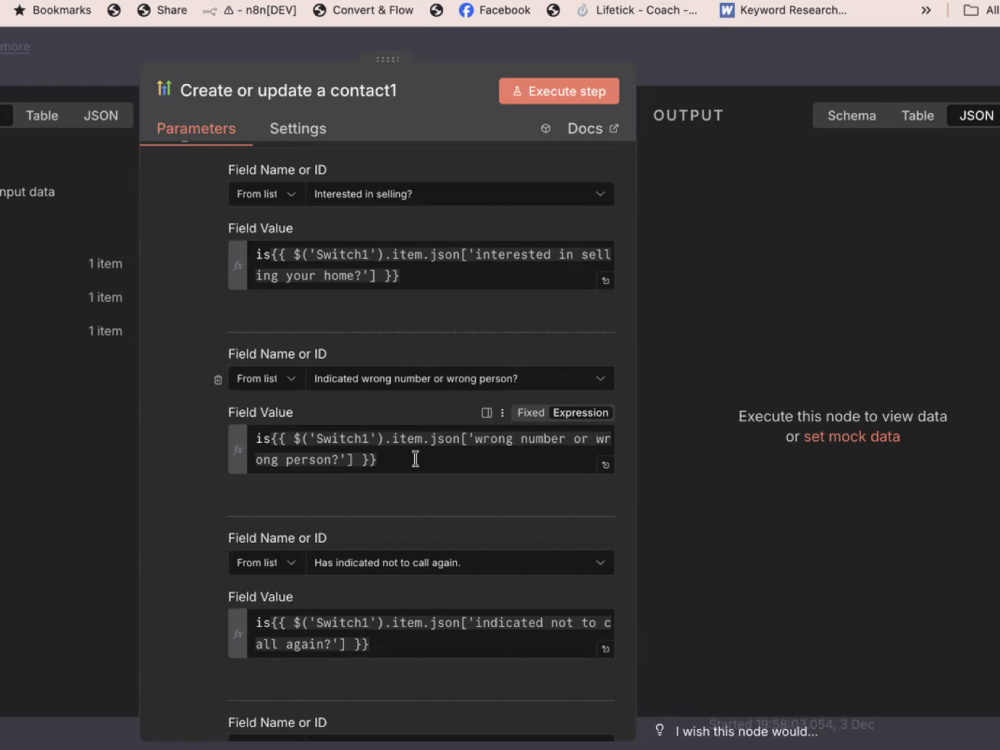Click the Execute step button
The height and width of the screenshot is (750, 1000).
tap(559, 91)
